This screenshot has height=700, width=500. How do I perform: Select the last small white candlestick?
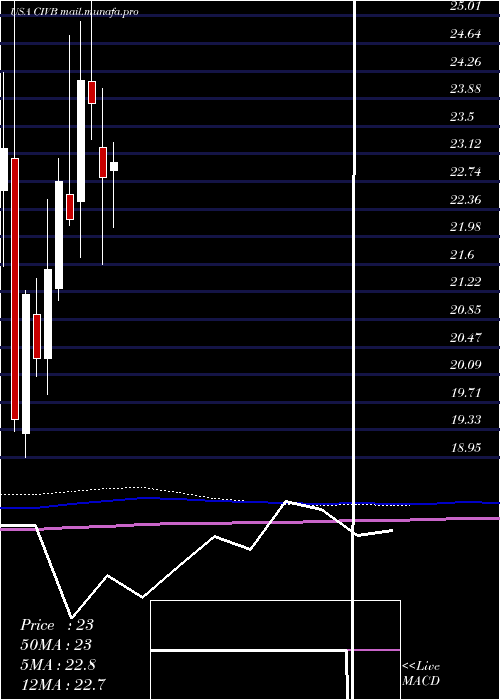click(114, 167)
